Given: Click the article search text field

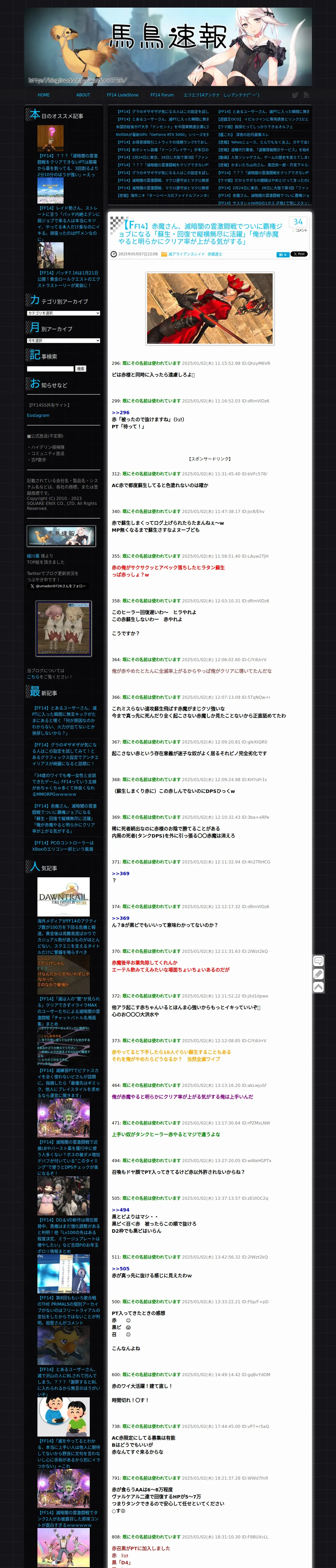Looking at the screenshot, I should 50,368.
